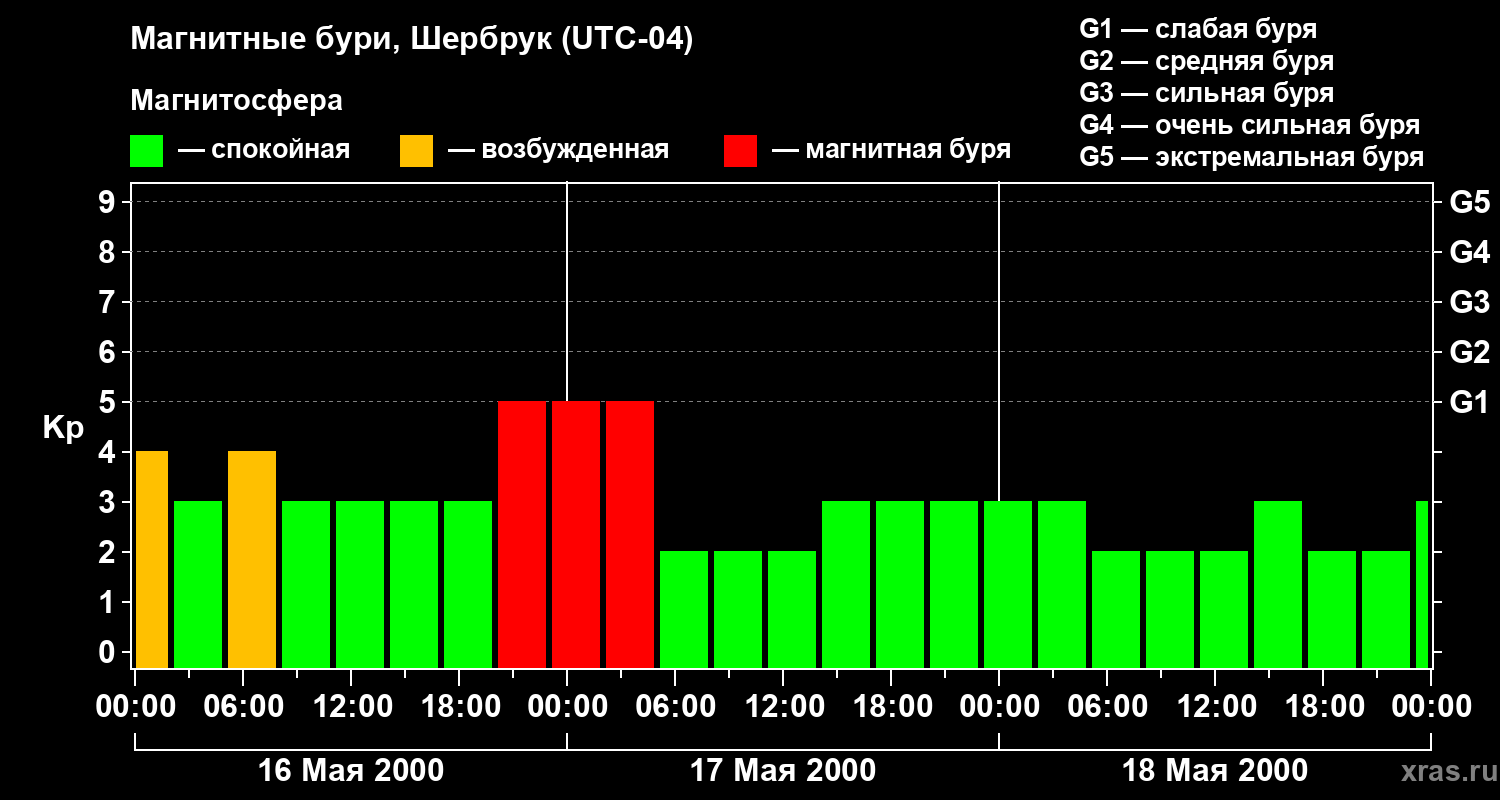
Task: Select the '16 Мая 2000' date label
Action: pyautogui.click(x=351, y=771)
